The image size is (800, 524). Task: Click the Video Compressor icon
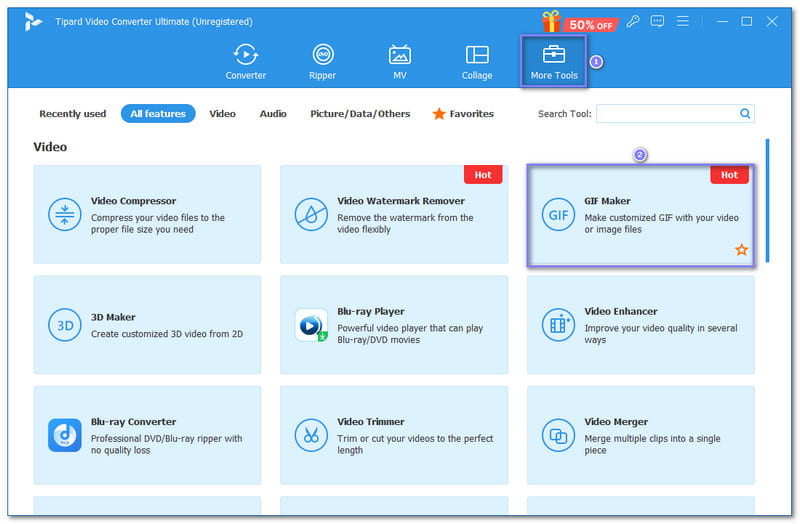[x=64, y=214]
